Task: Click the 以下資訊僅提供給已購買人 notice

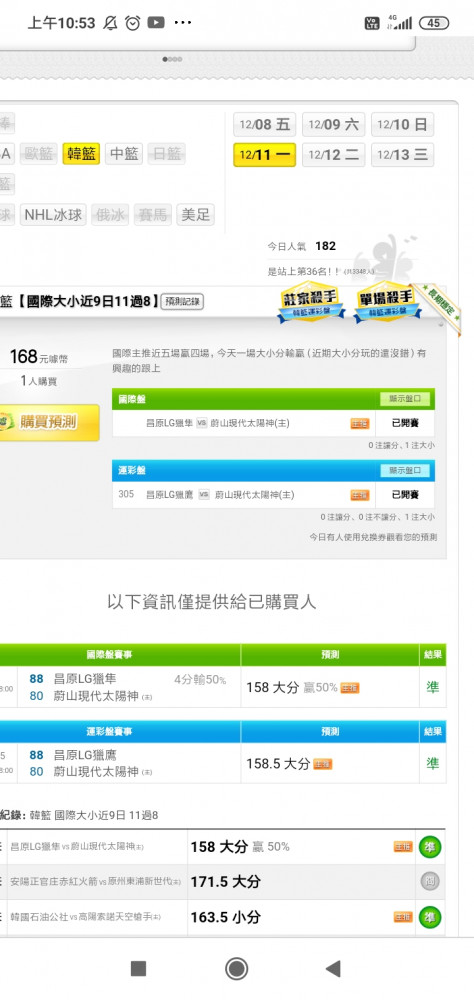Action: coord(211,602)
